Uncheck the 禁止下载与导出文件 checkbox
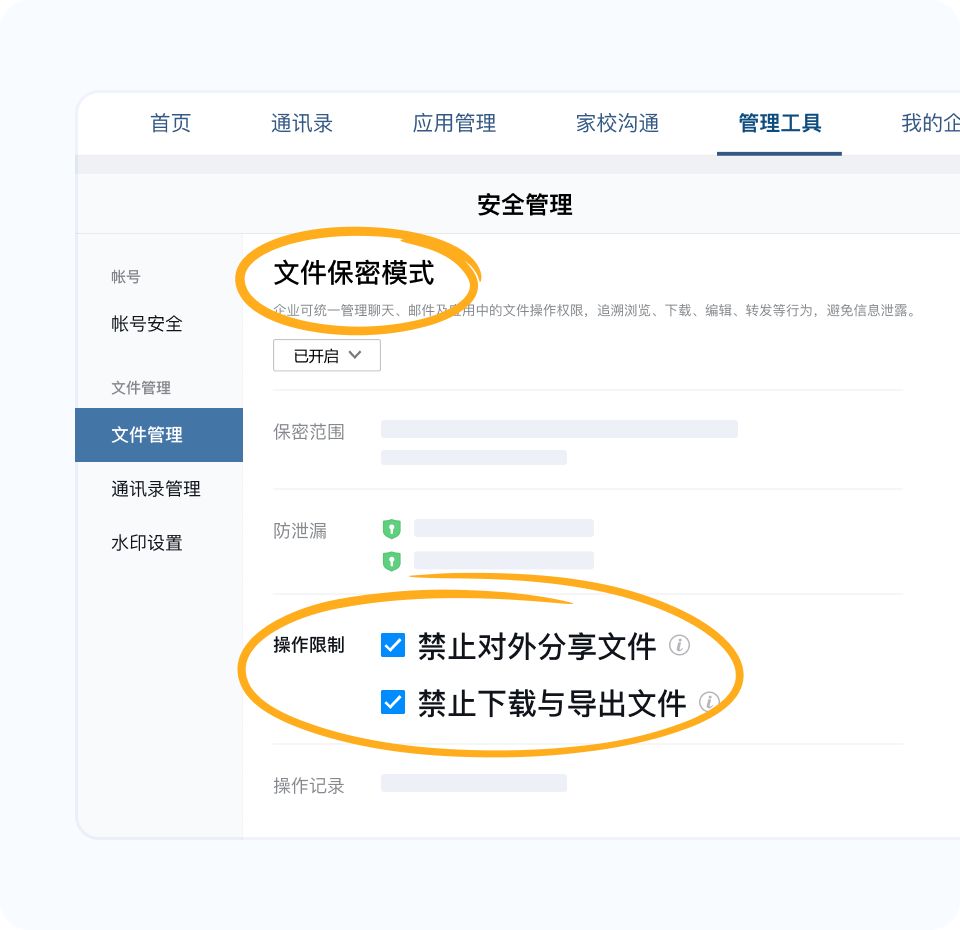The height and width of the screenshot is (930, 960). [x=390, y=704]
